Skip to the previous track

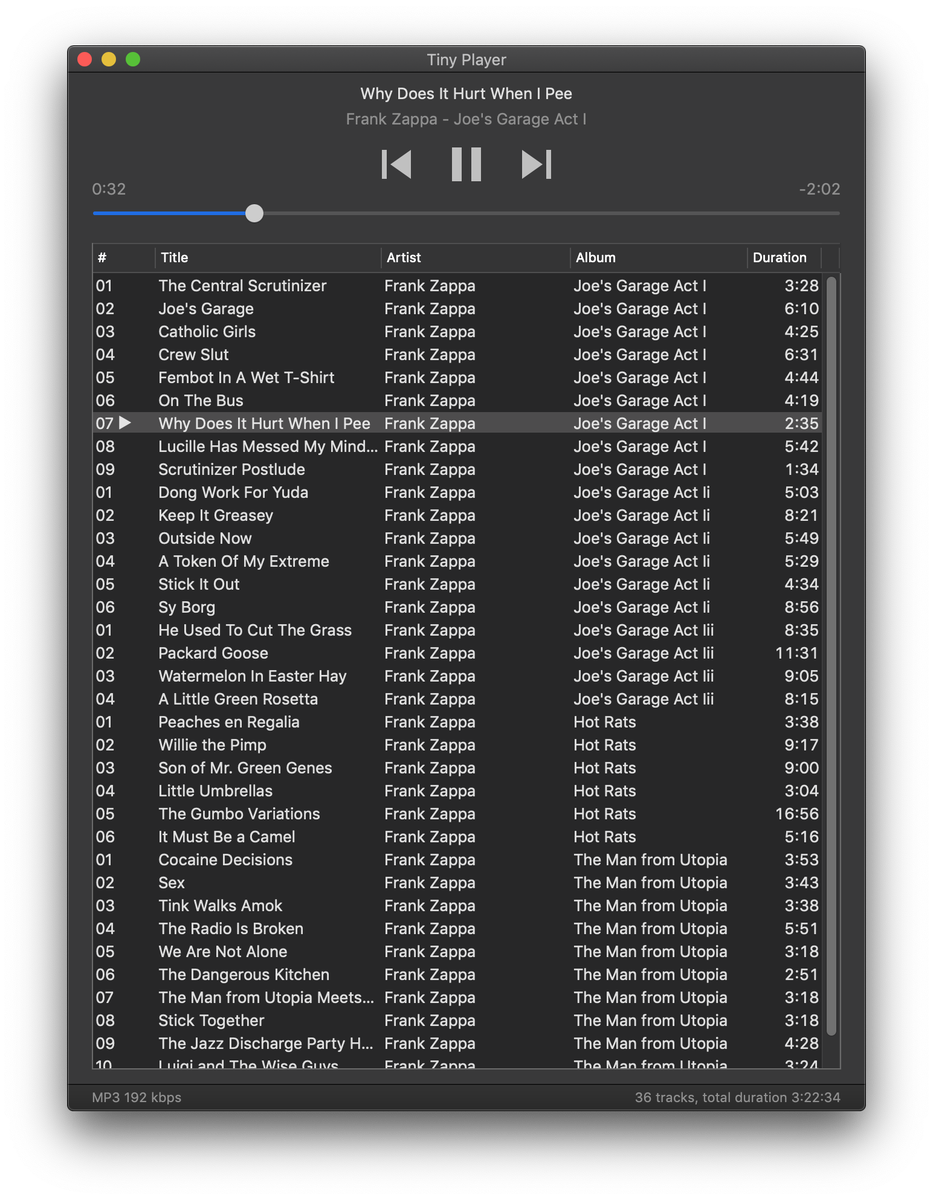[x=396, y=164]
